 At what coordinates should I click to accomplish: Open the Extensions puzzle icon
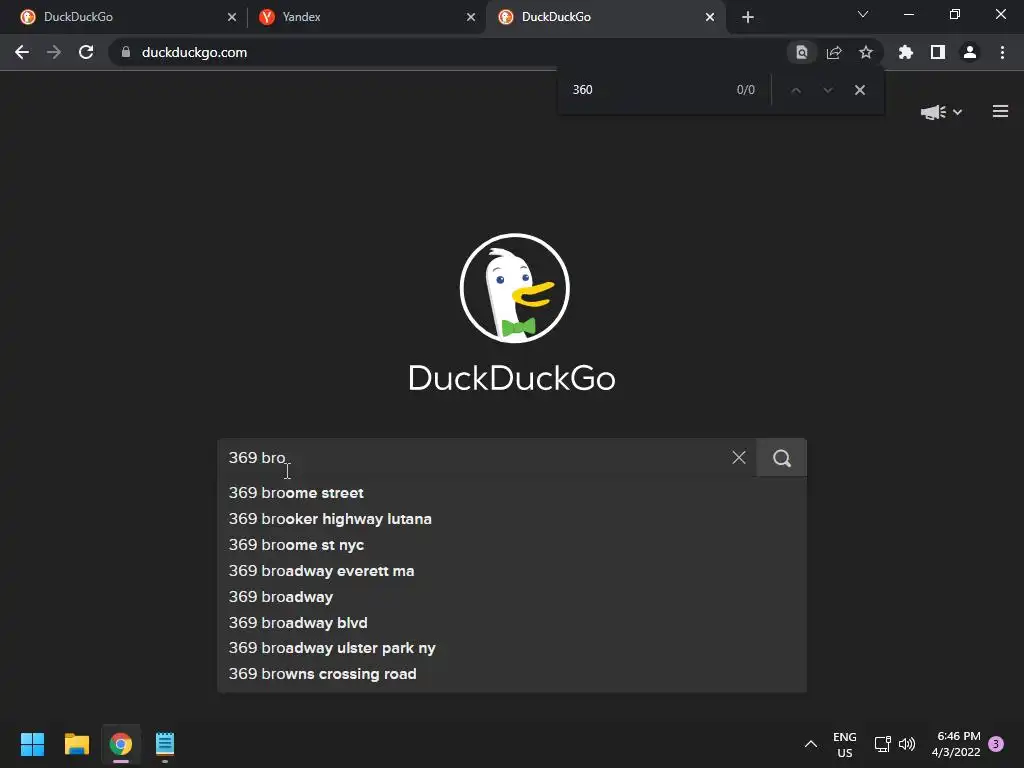pyautogui.click(x=906, y=52)
